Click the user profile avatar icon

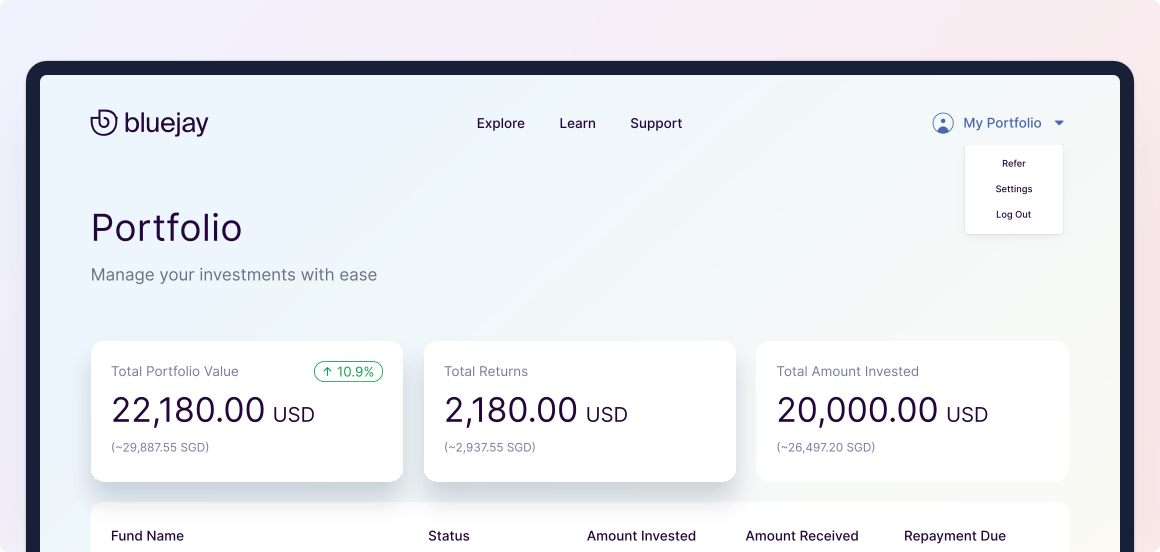coord(942,123)
